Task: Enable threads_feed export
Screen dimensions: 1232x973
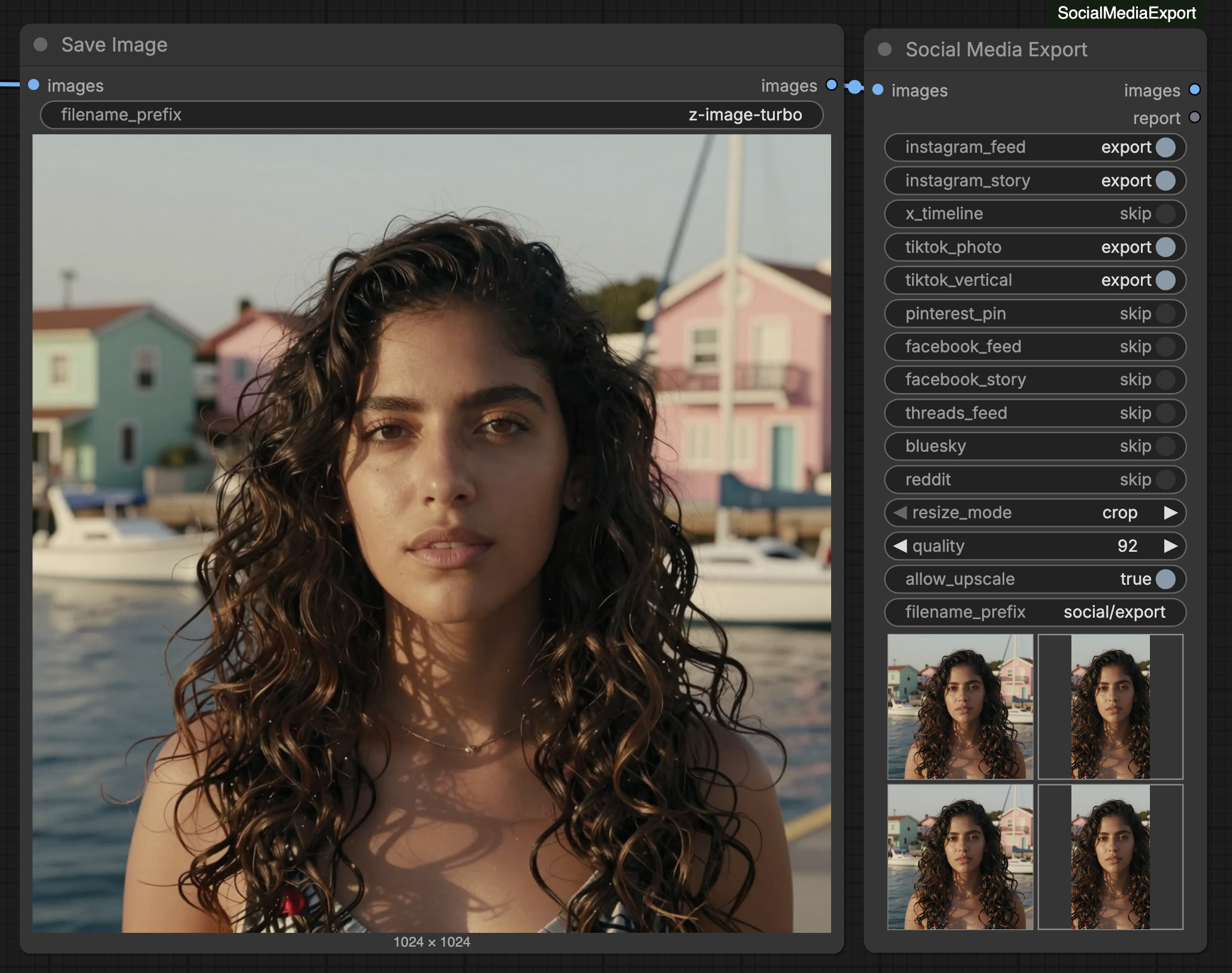Action: (x=1165, y=413)
